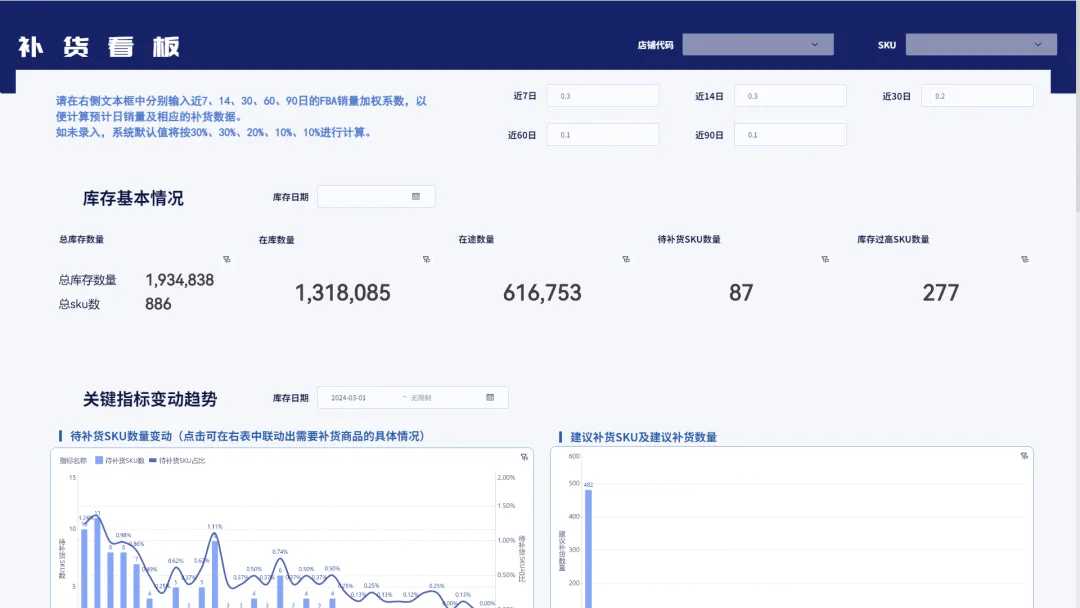Focus the 近90日 weight input field

coord(790,135)
